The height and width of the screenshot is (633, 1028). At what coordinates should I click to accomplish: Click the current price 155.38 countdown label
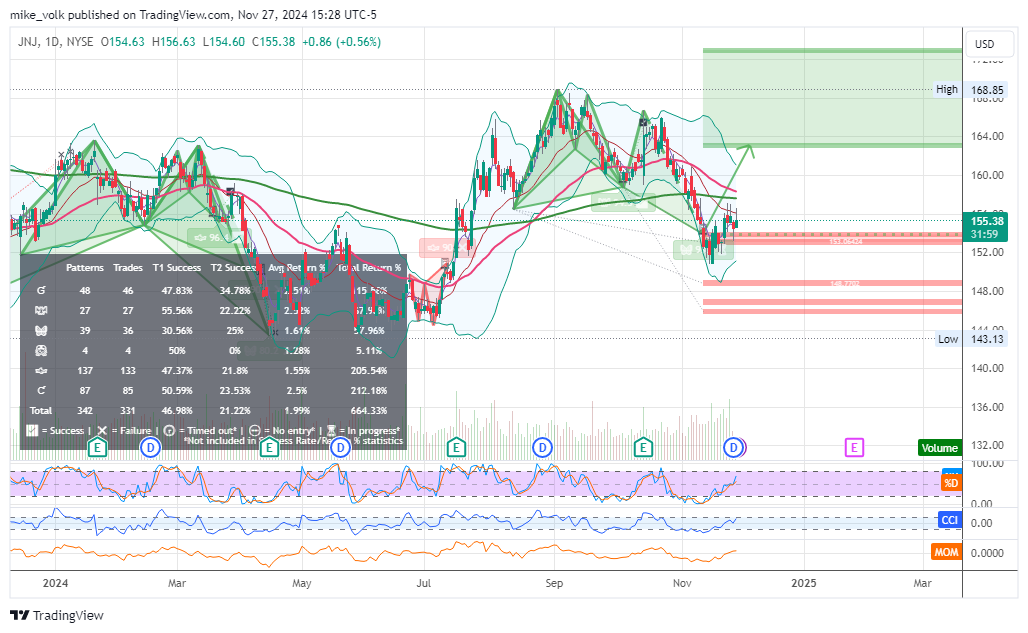[x=985, y=227]
